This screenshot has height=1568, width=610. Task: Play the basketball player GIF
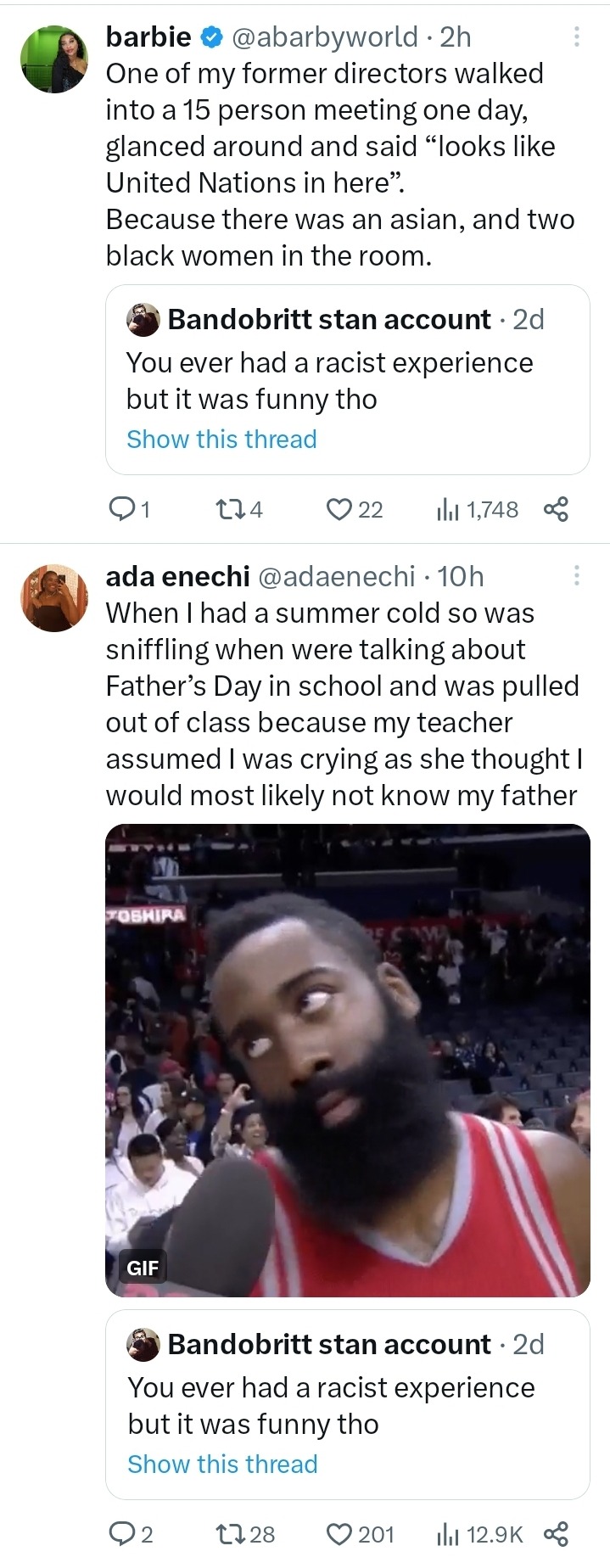tap(347, 1060)
